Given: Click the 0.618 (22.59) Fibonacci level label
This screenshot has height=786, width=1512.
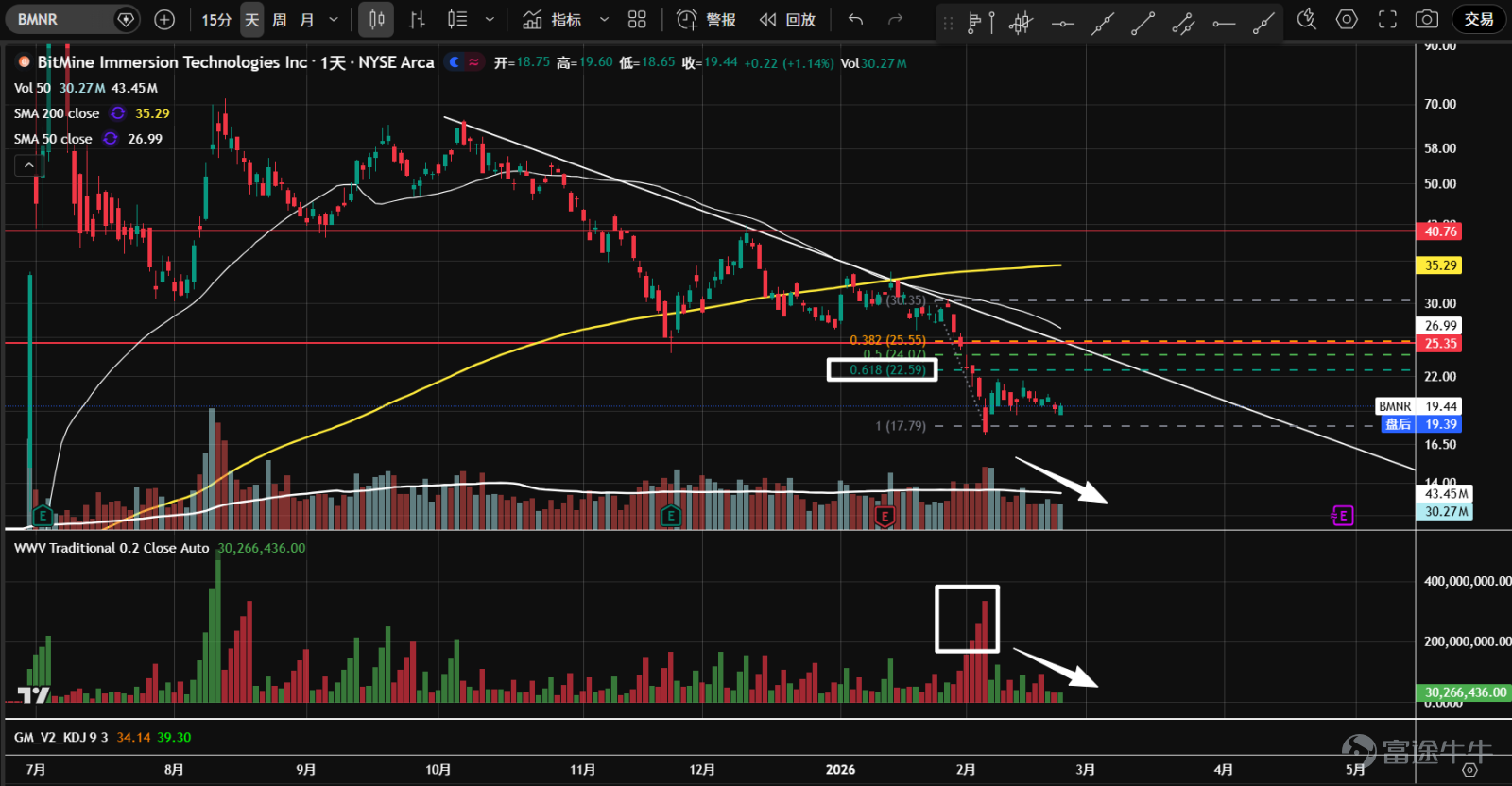Looking at the screenshot, I should 887,369.
